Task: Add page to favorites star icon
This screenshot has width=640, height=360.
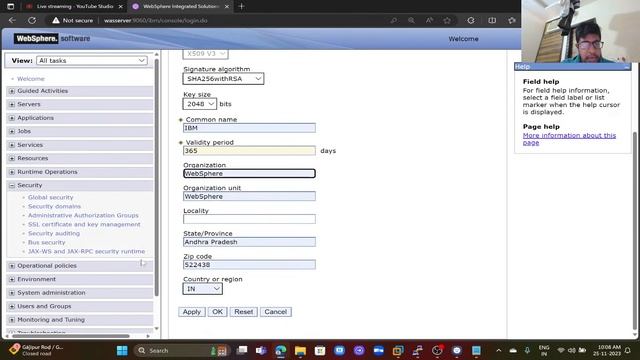Action: click(447, 20)
